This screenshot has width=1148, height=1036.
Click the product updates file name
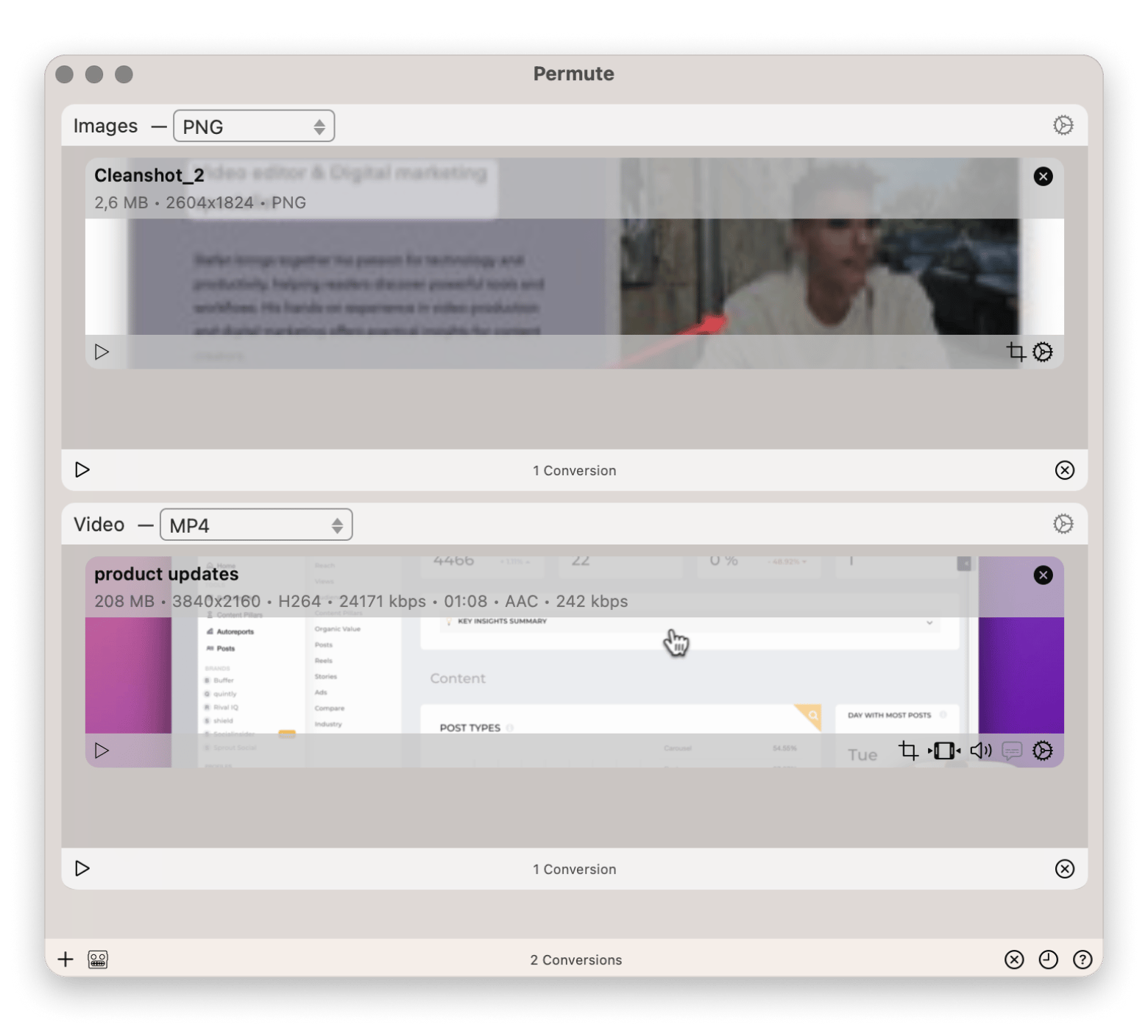[166, 574]
